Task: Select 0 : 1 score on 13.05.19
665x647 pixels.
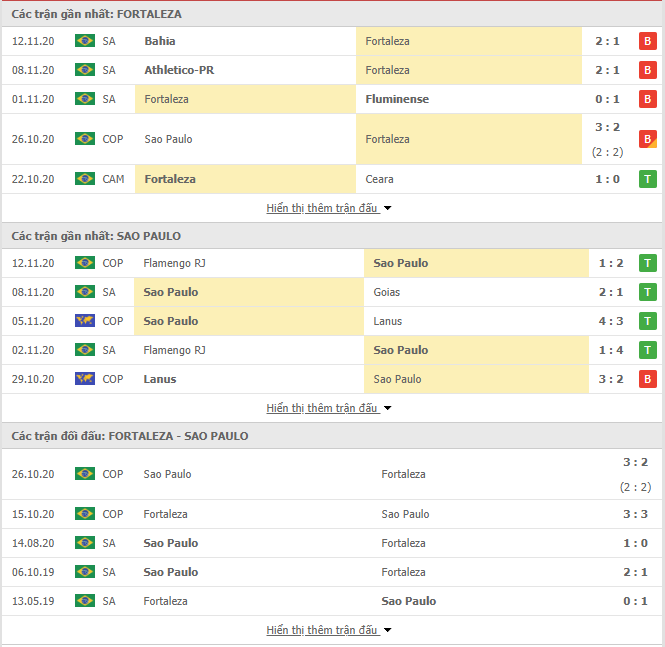Action: [x=635, y=601]
